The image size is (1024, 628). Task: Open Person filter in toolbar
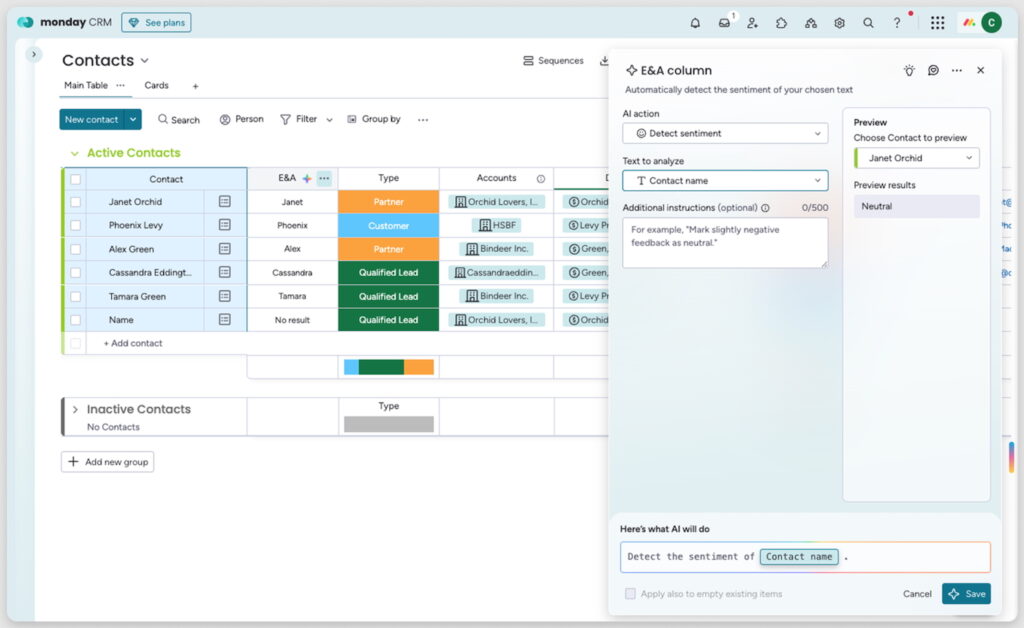(242, 119)
